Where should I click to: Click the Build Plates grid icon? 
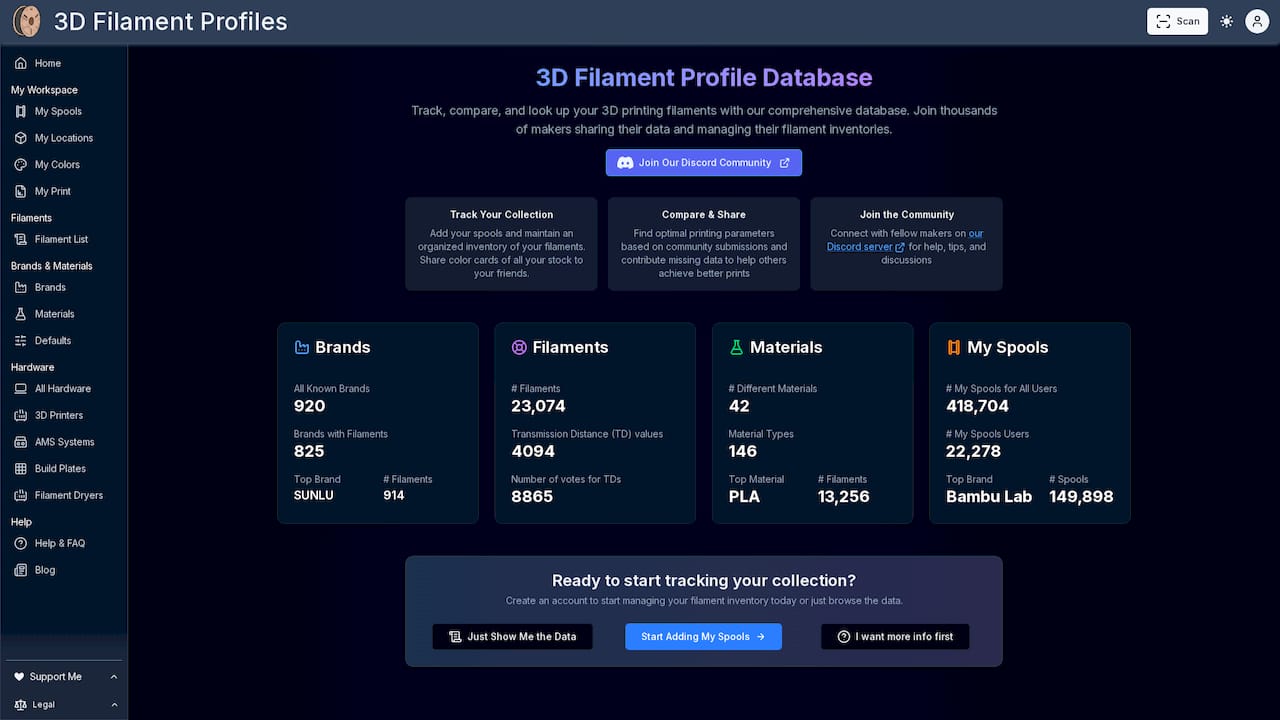(x=21, y=468)
